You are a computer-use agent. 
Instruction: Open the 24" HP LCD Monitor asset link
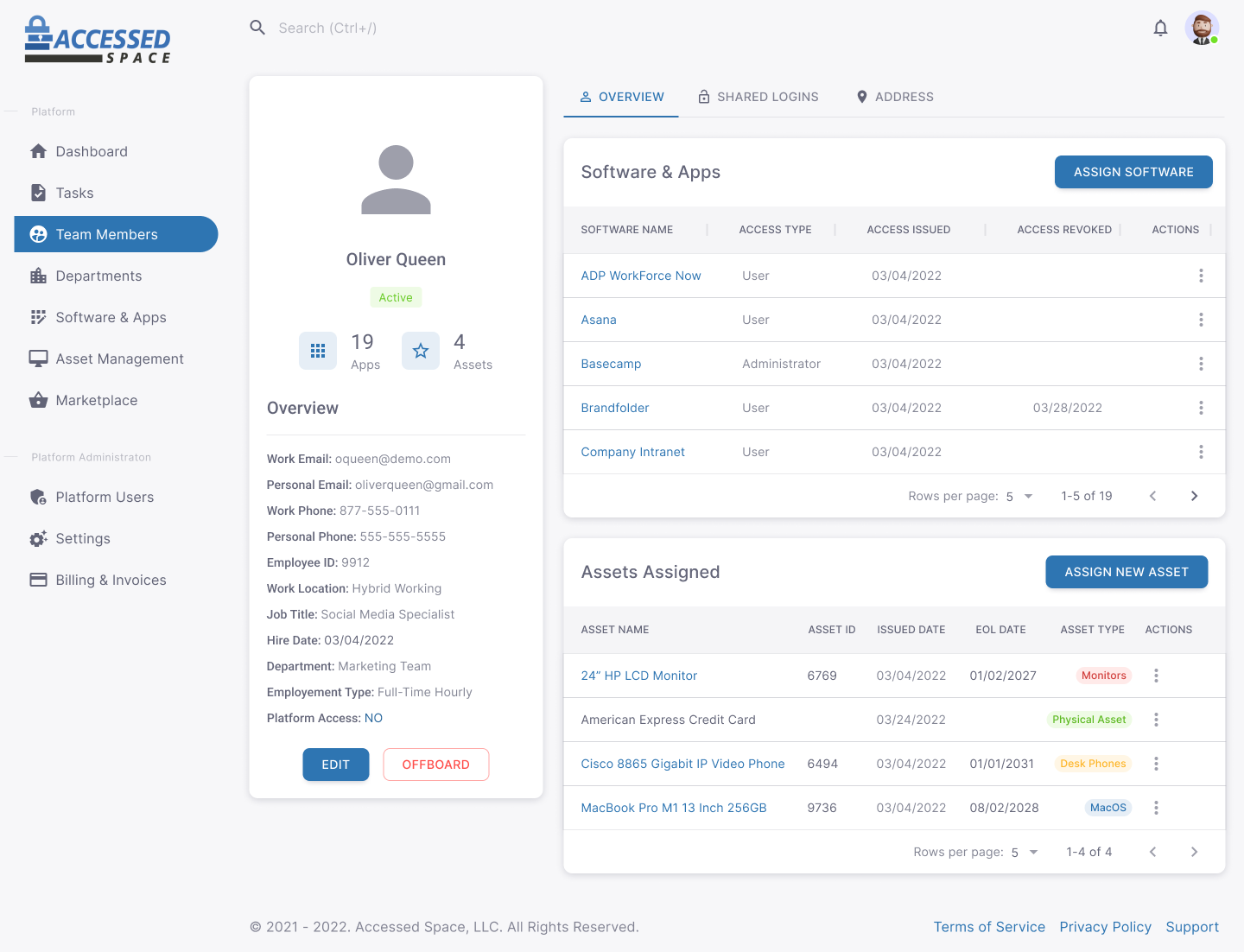639,676
